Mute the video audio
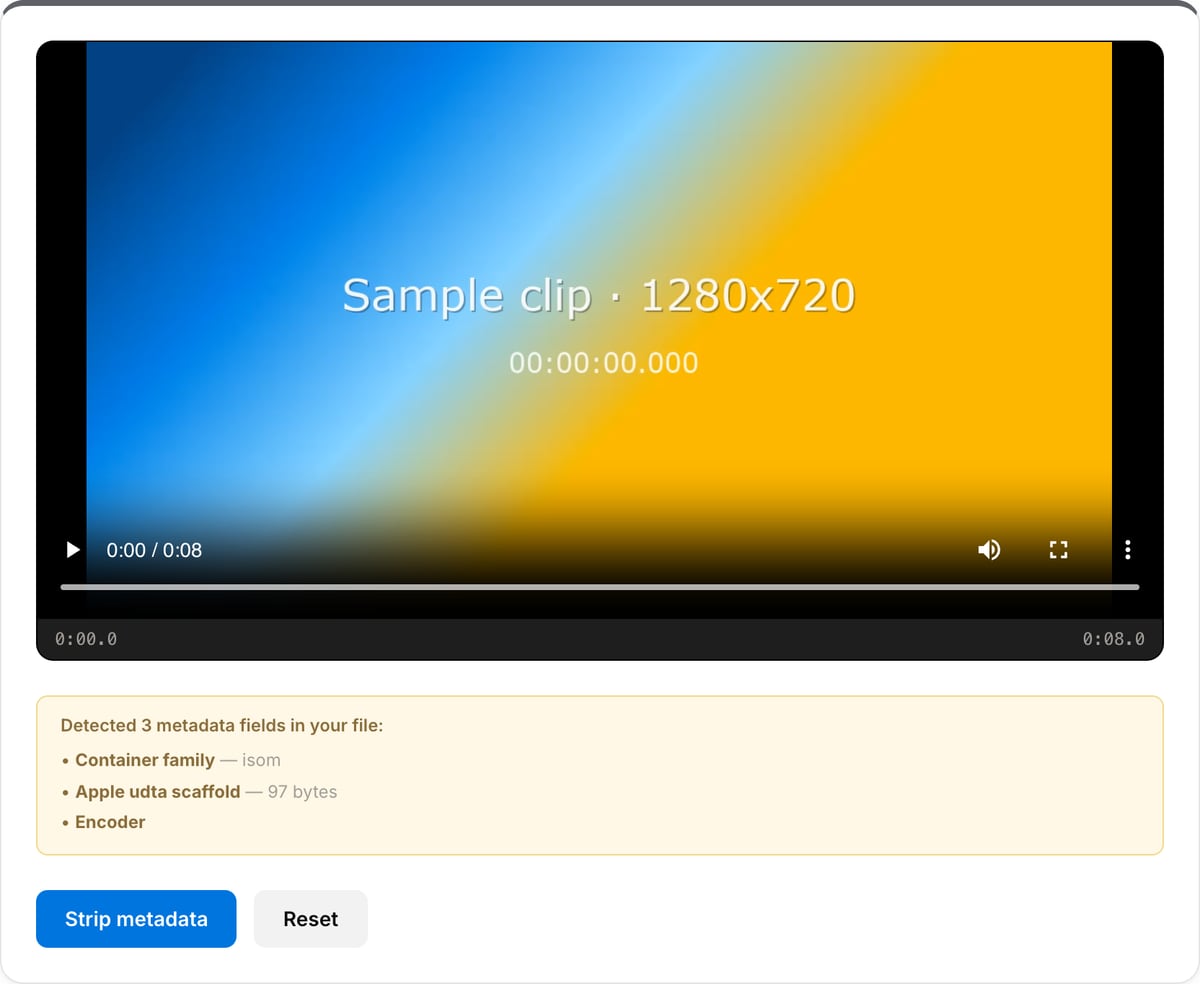1200x984 pixels. click(x=989, y=550)
